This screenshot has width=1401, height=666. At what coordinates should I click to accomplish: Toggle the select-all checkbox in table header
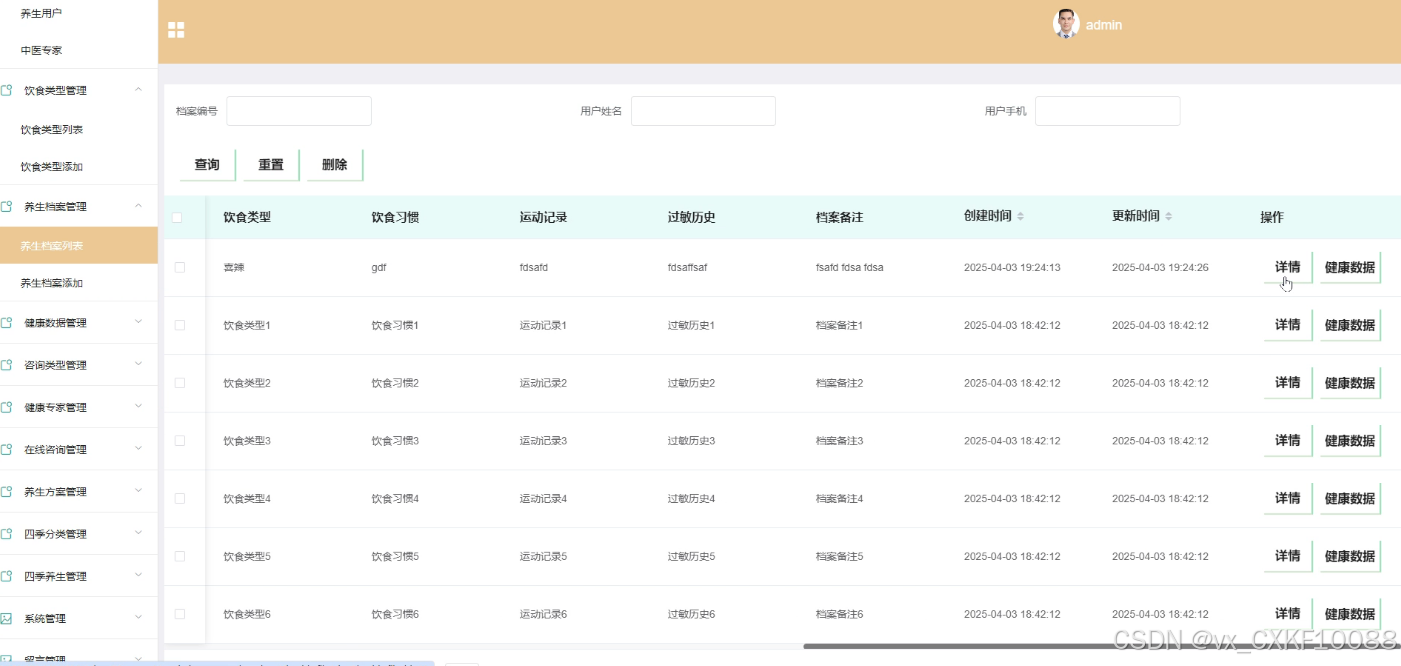[177, 217]
